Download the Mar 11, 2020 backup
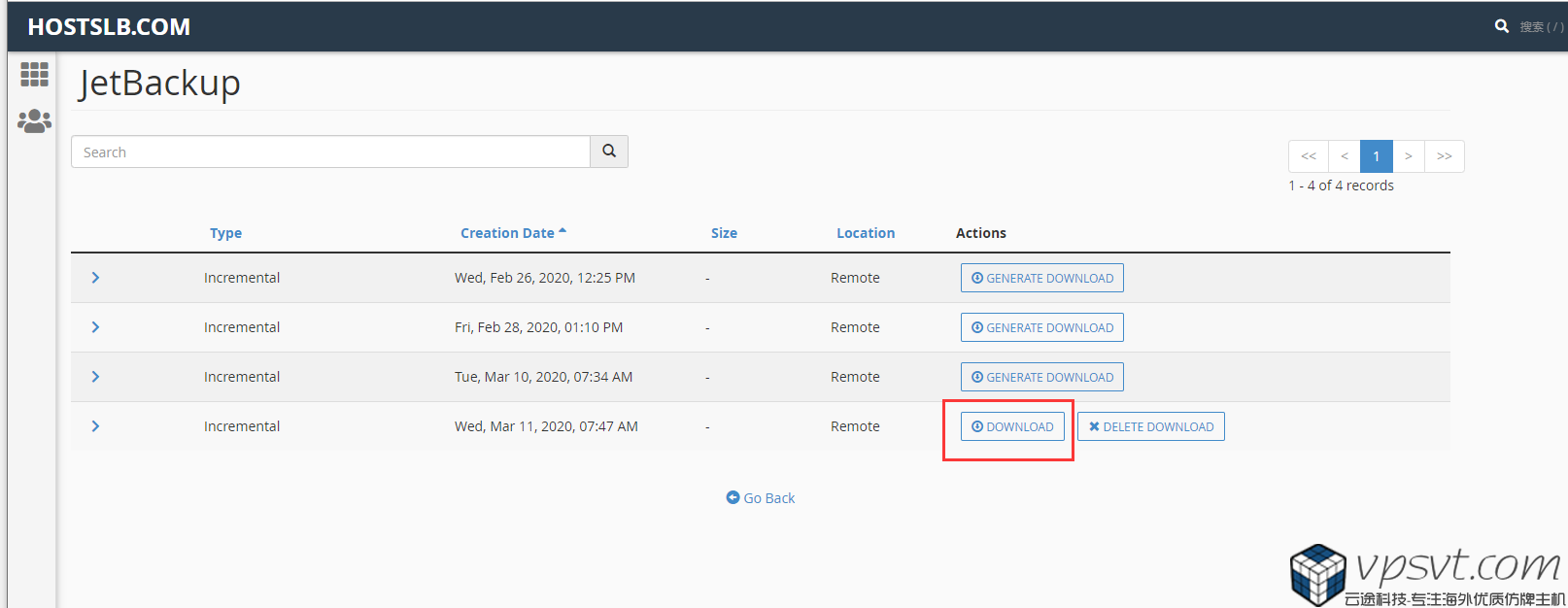The image size is (1568, 608). click(x=1012, y=426)
